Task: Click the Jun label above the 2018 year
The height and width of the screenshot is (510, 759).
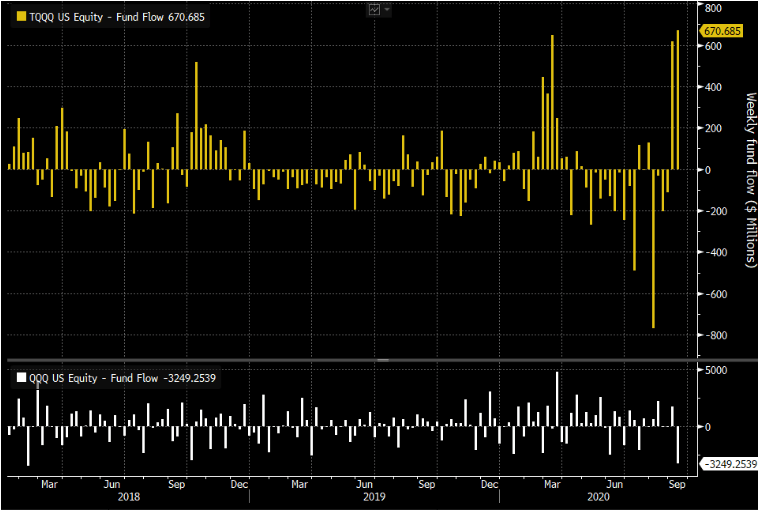Action: (x=112, y=484)
